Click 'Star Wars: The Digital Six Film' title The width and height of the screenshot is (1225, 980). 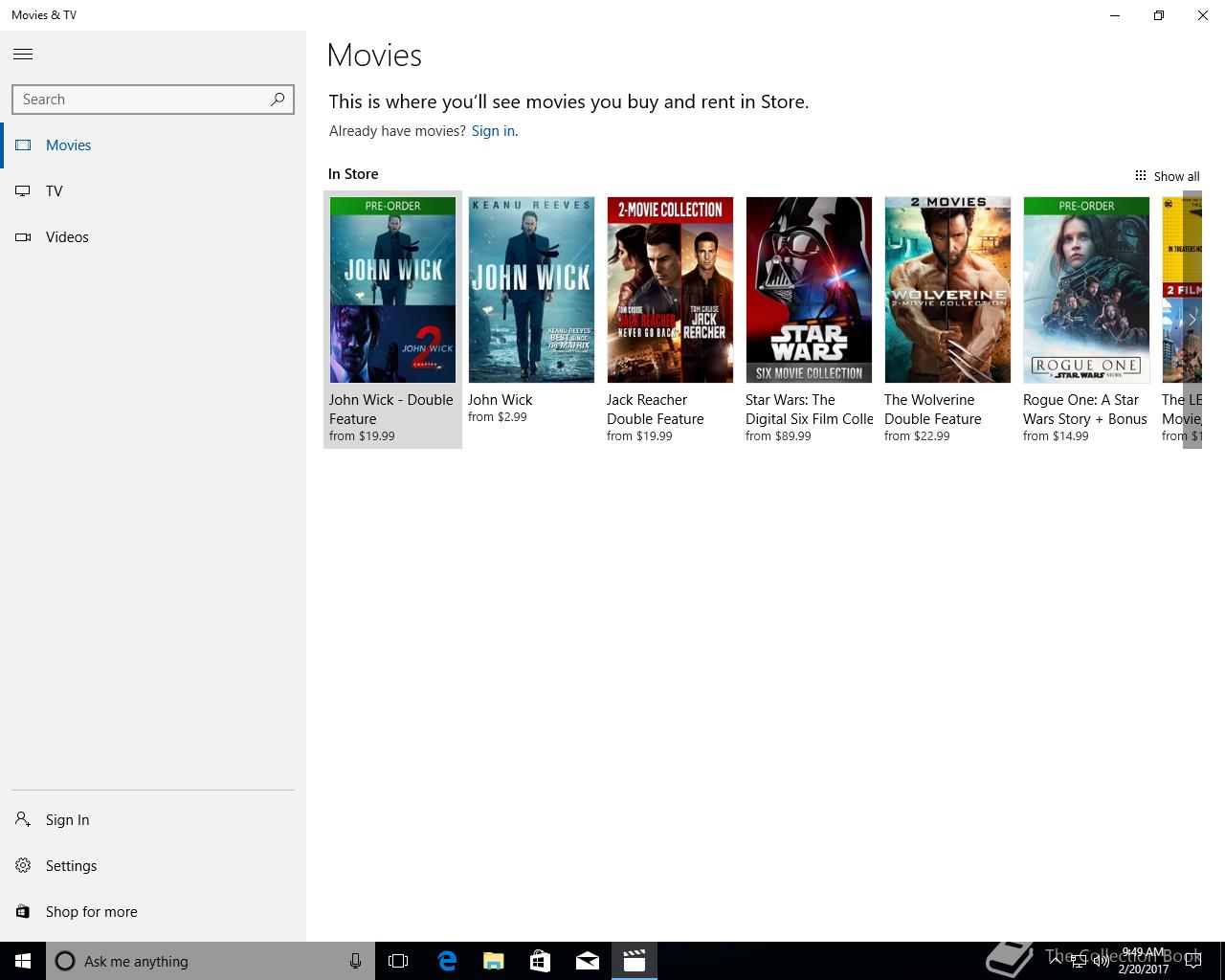point(810,410)
